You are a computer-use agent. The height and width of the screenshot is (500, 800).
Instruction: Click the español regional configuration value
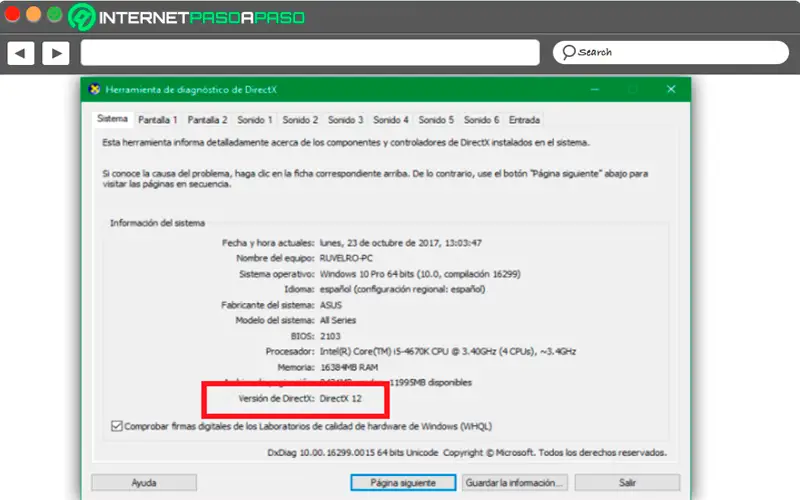[x=403, y=289]
